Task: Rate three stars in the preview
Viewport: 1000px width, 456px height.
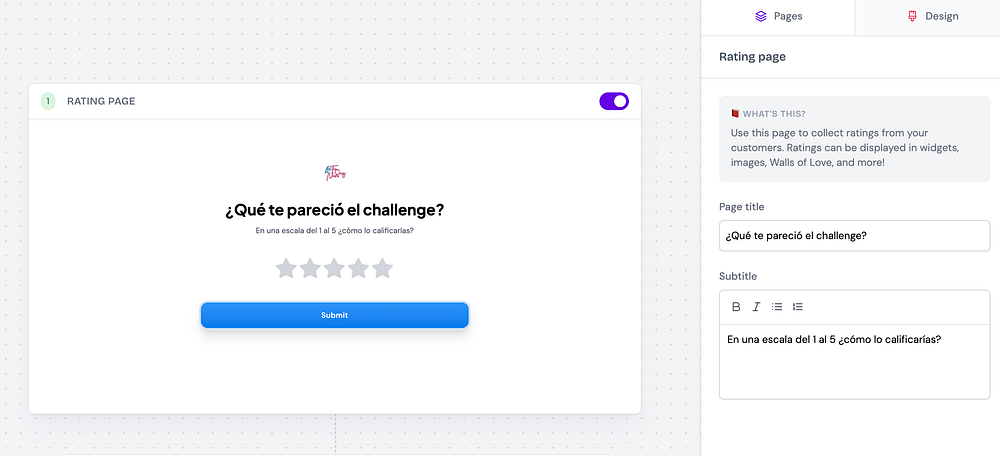Action: [334, 268]
